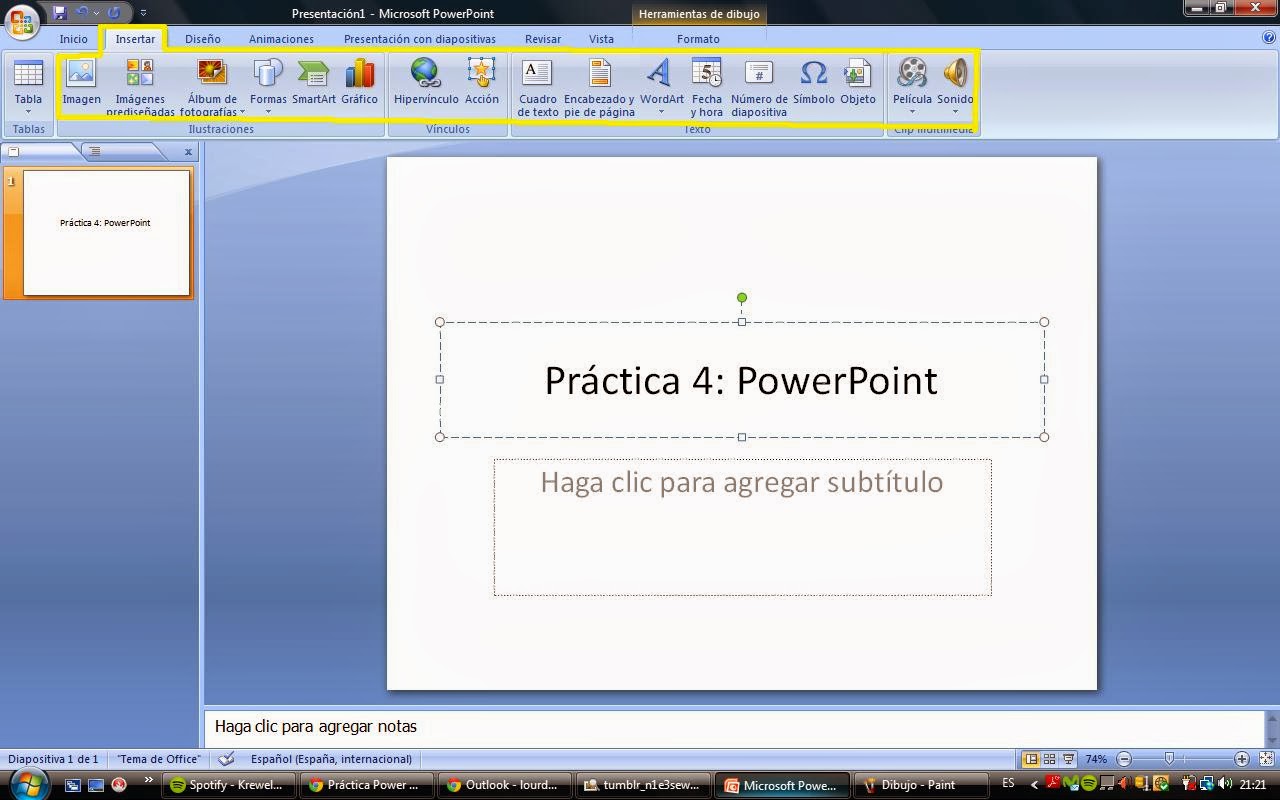This screenshot has height=800, width=1280.
Task: Open the Formato drawing tools tab
Action: pos(698,39)
